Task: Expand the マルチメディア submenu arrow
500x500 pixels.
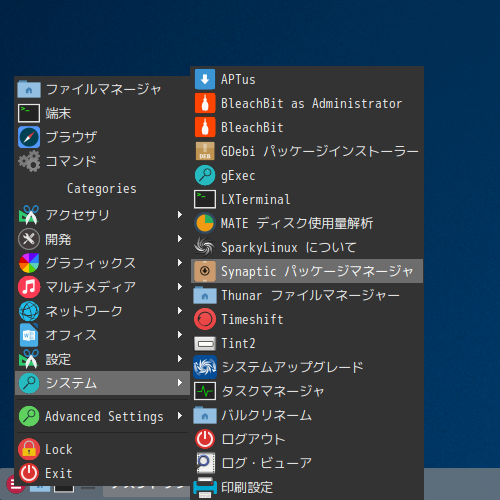Action: pyautogui.click(x=180, y=287)
